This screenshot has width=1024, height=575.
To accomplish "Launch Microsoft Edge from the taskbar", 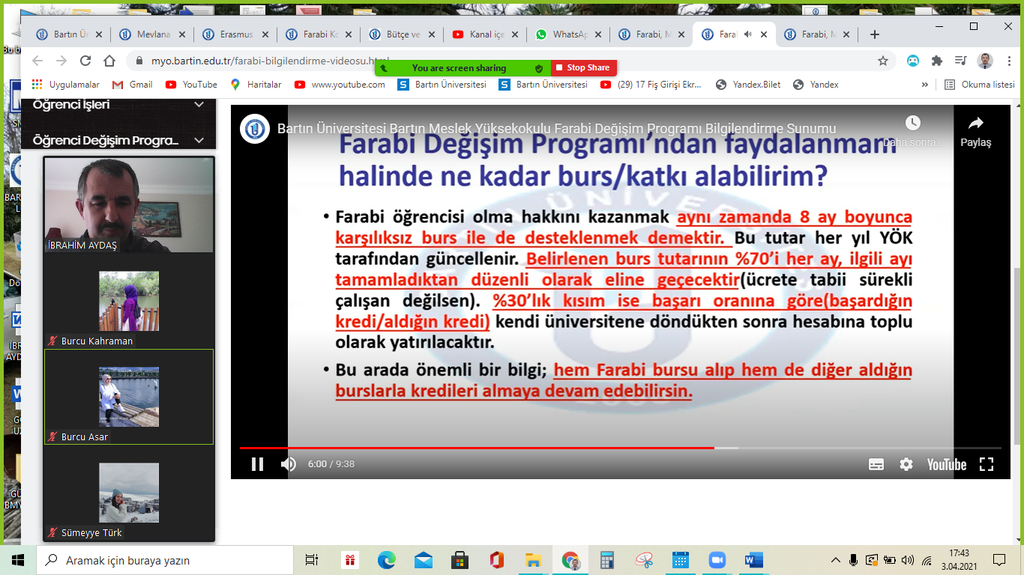I will pos(387,560).
